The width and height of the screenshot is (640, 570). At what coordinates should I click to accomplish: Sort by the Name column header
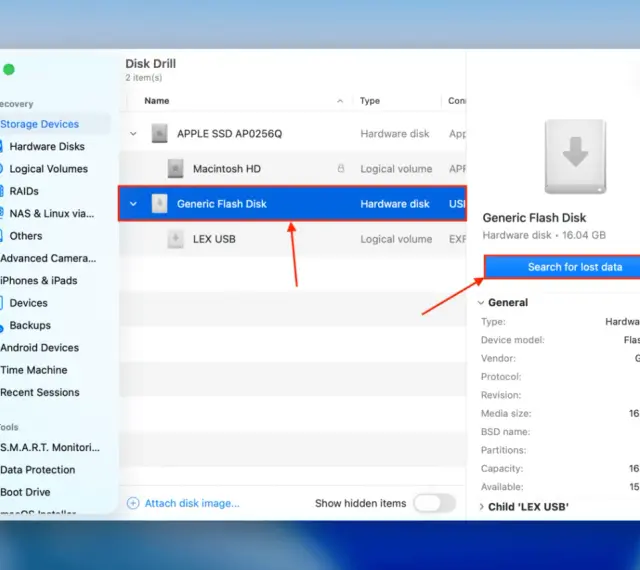[x=157, y=101]
